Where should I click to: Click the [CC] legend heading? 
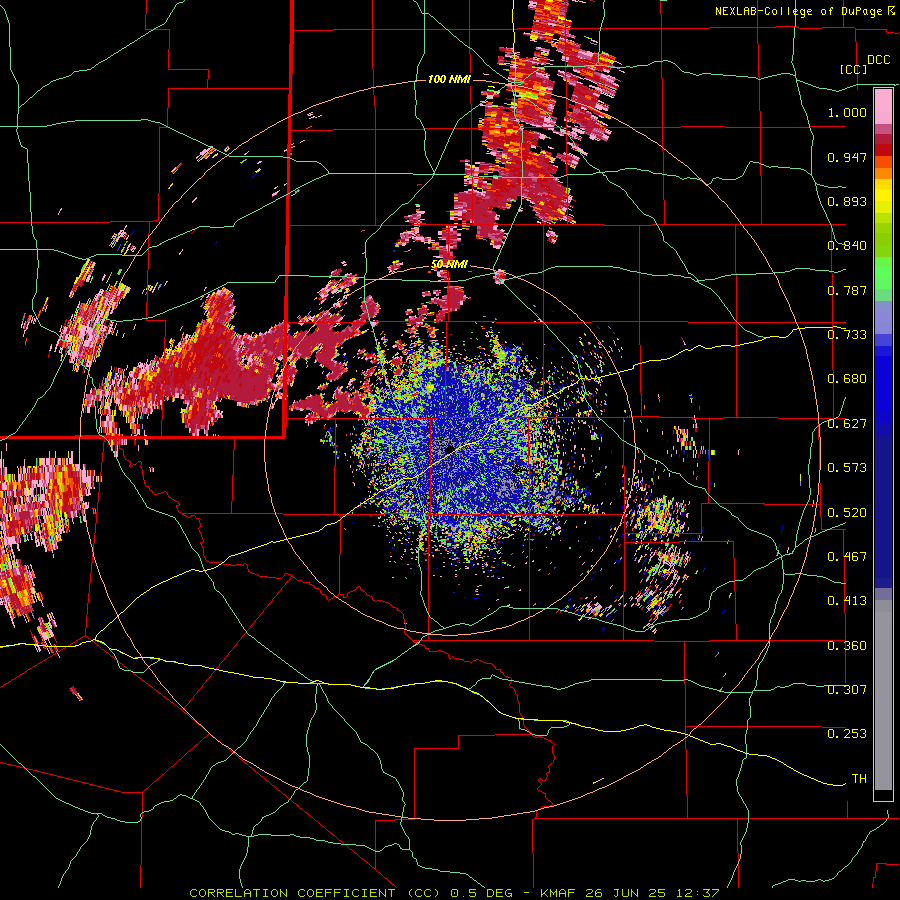(x=854, y=69)
